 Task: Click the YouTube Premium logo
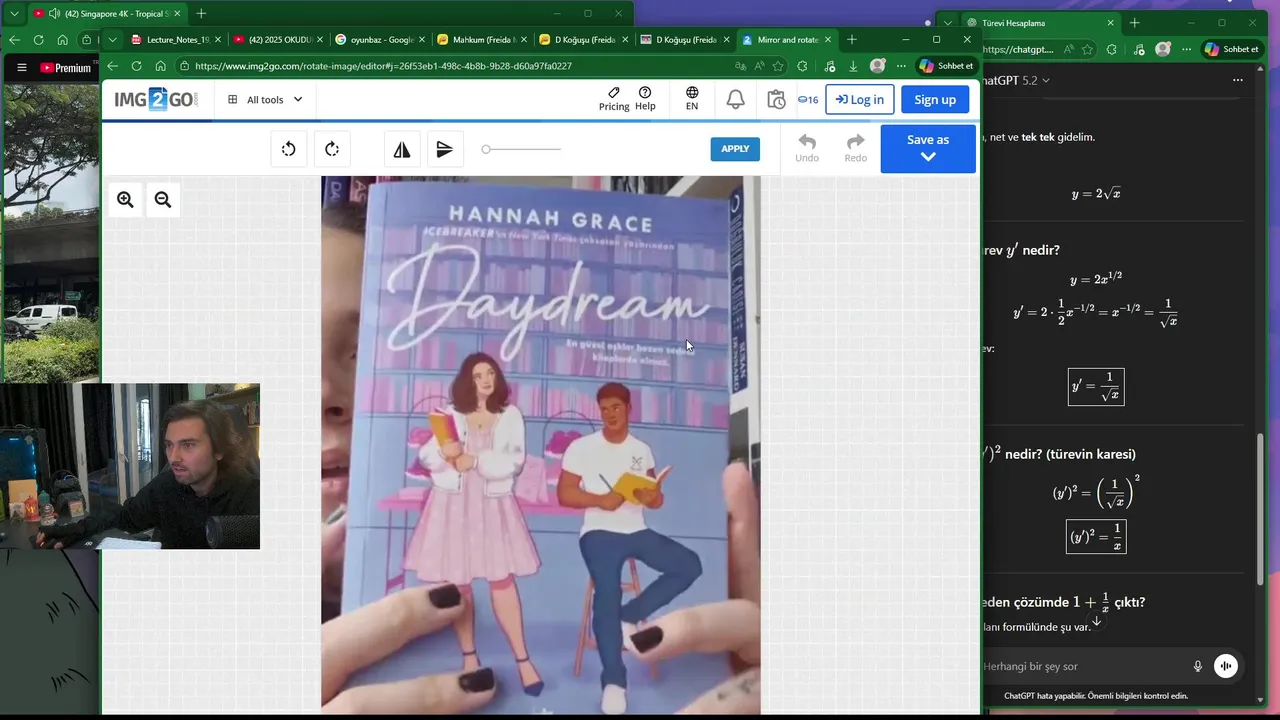point(66,68)
